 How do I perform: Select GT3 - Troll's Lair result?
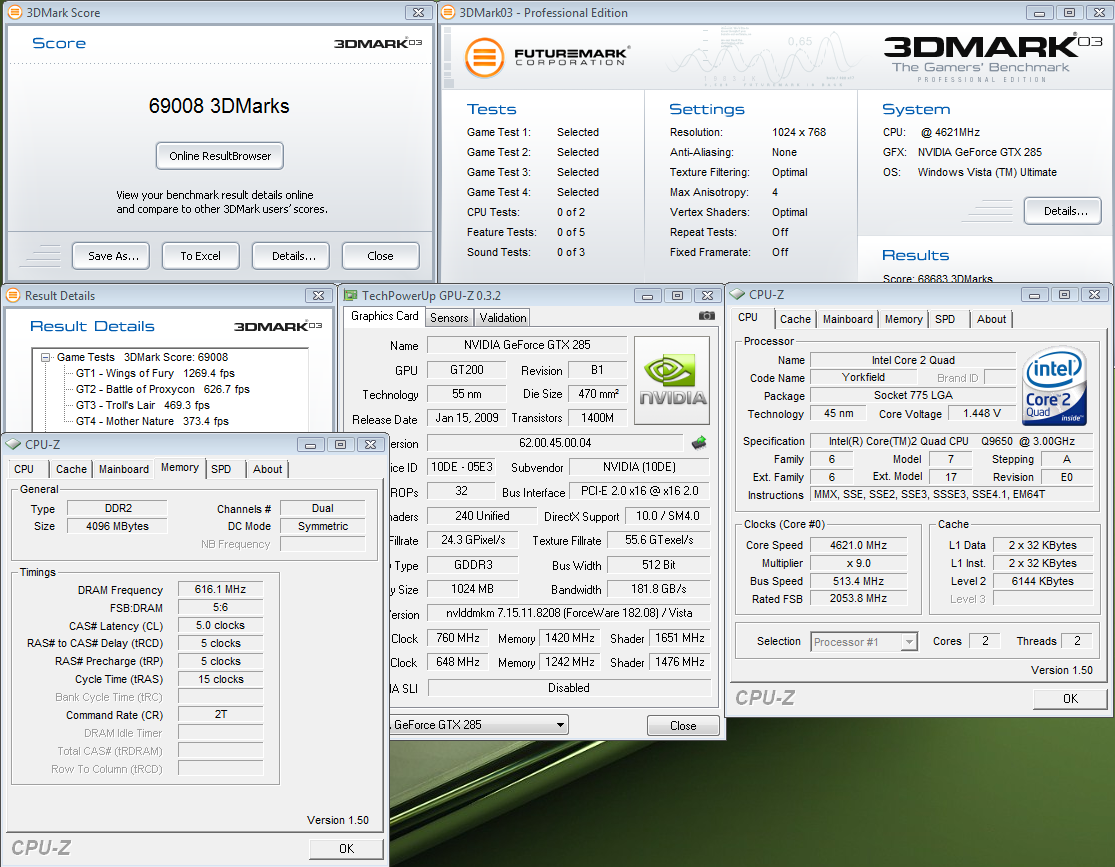pos(143,405)
